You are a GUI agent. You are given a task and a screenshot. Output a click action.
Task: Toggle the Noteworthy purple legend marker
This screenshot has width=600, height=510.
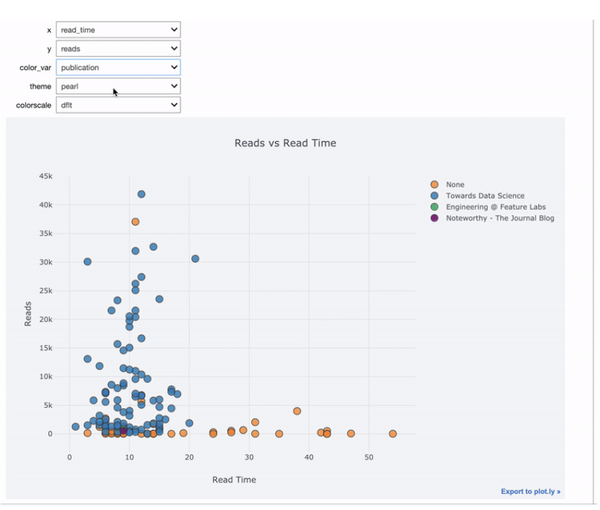point(434,218)
